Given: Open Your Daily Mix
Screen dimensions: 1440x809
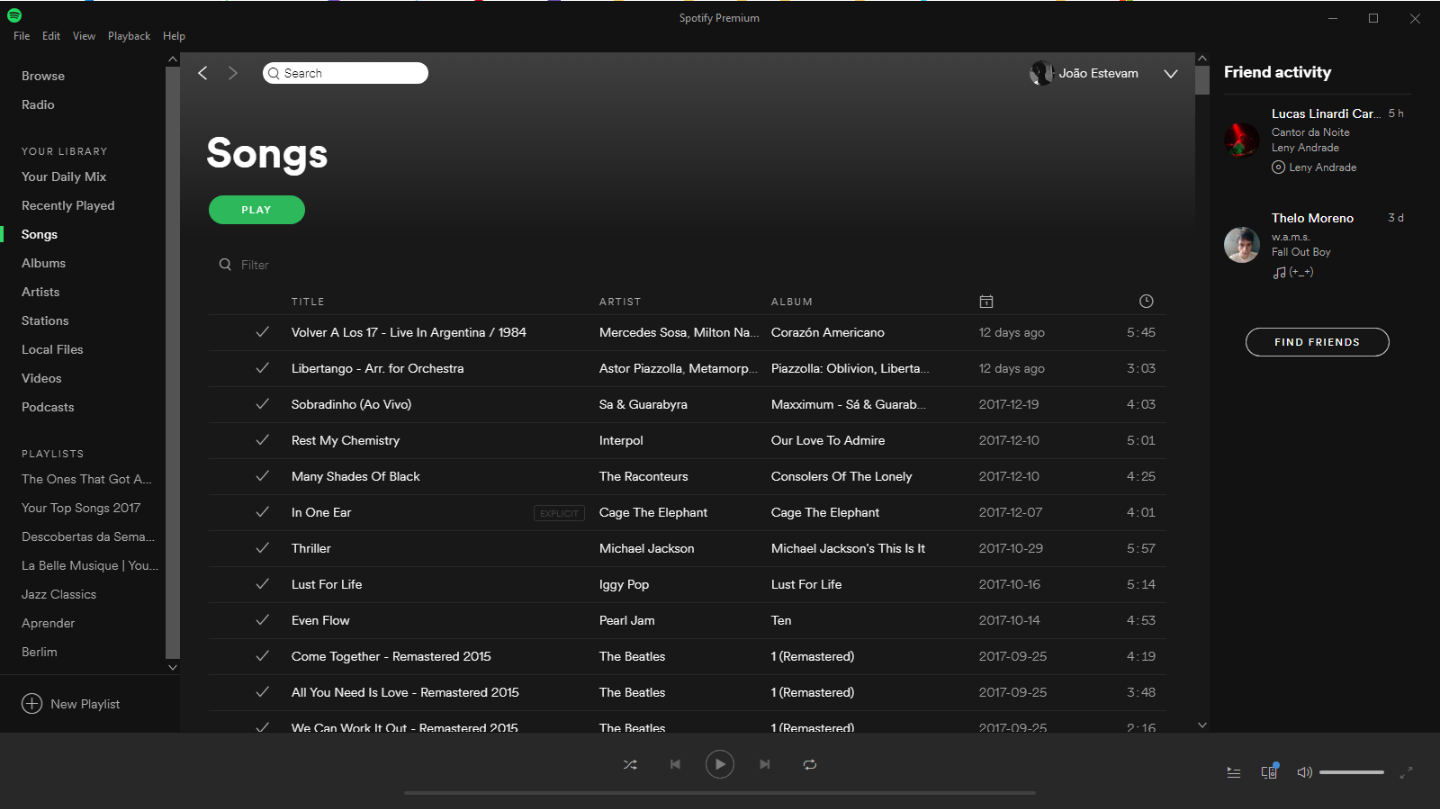Looking at the screenshot, I should pos(64,177).
